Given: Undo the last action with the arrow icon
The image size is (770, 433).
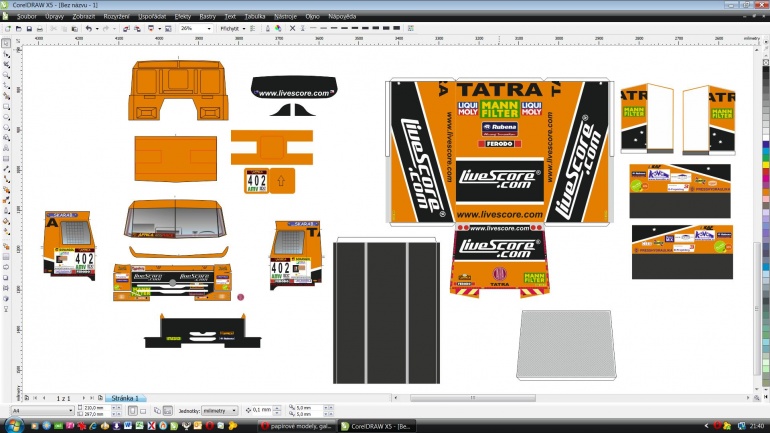Looking at the screenshot, I should click(88, 28).
